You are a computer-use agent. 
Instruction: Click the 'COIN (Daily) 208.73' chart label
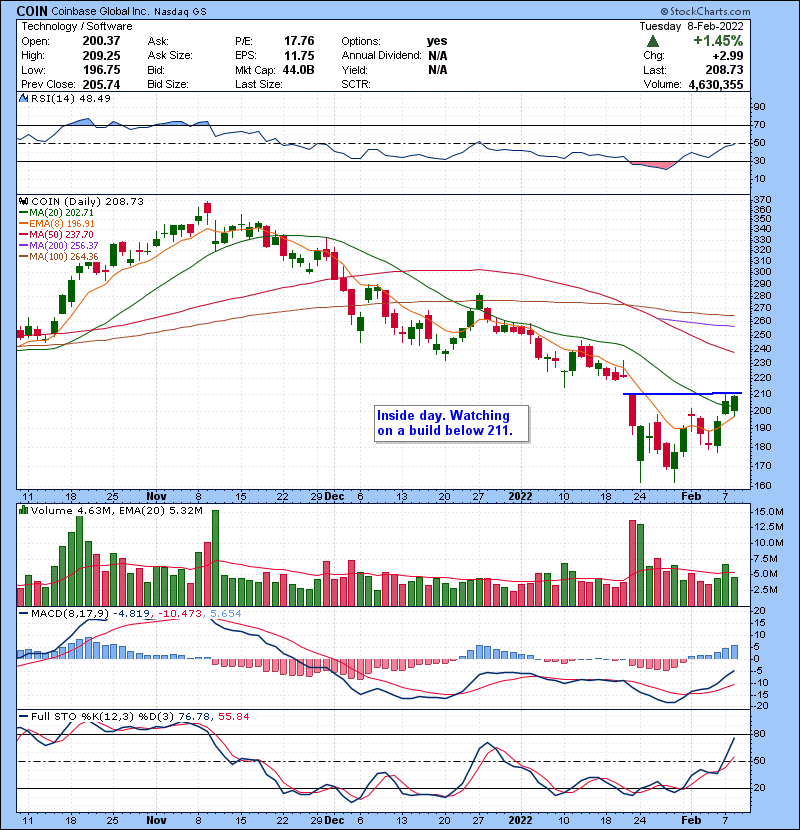tap(87, 201)
